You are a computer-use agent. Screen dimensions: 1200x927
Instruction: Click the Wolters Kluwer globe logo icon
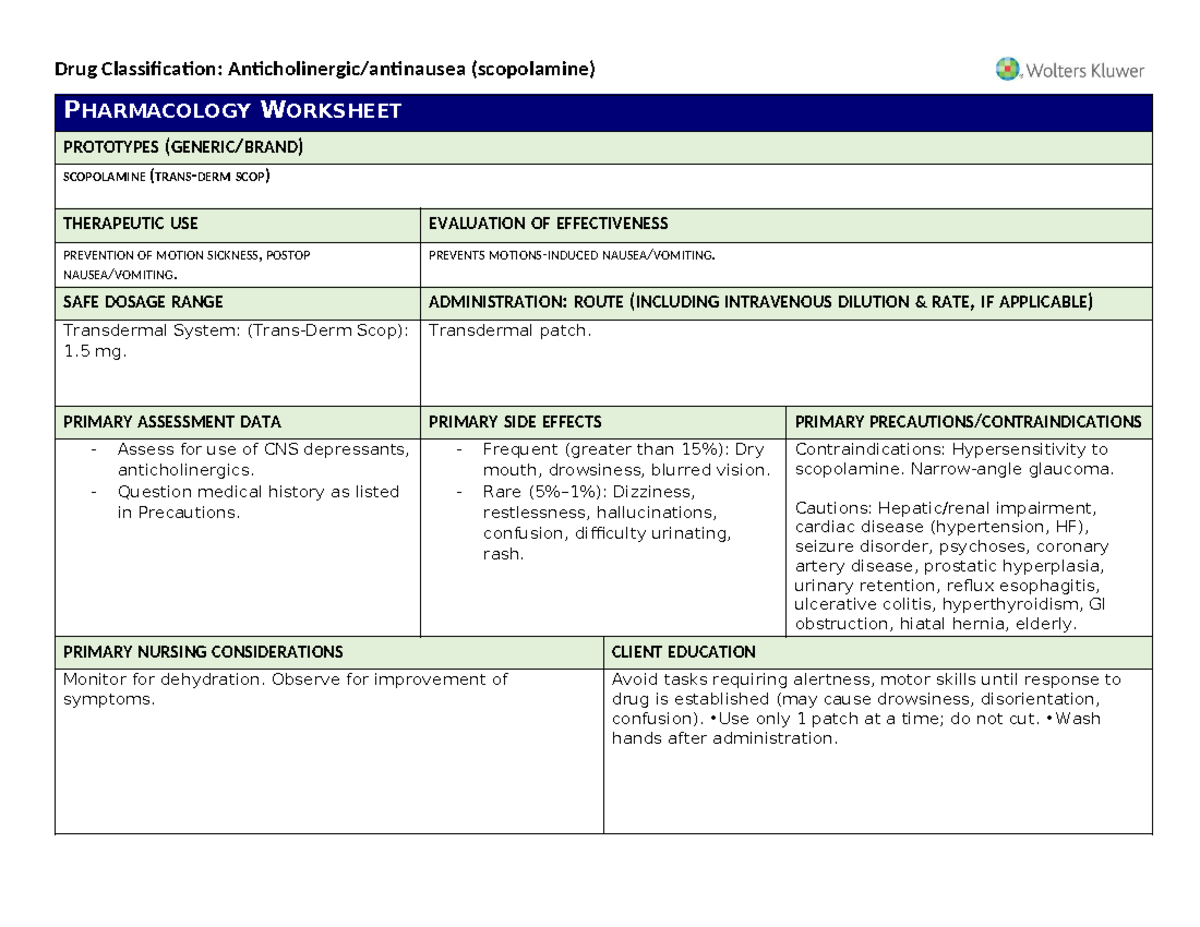tap(1008, 70)
